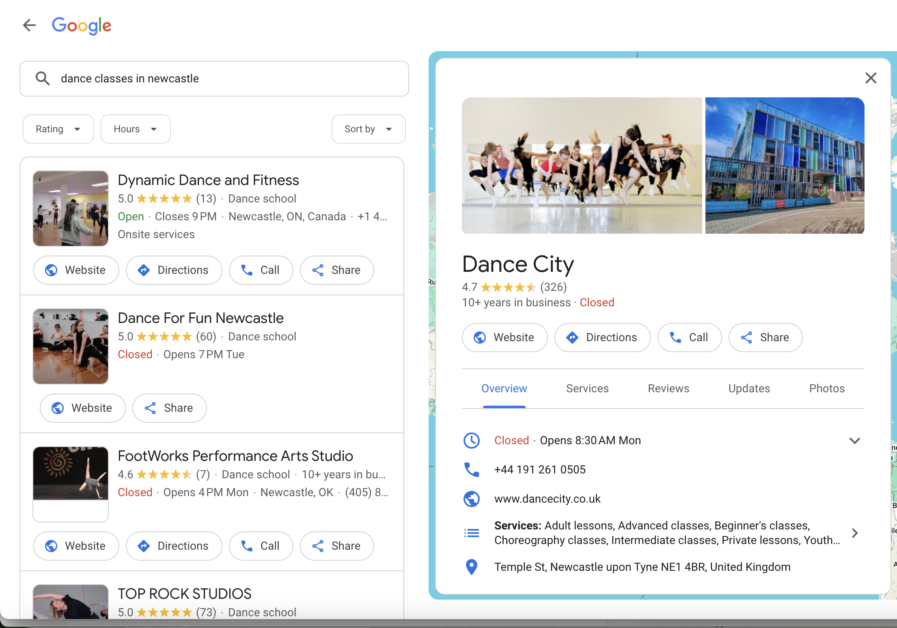Get Directions to Dynamic Dance and Fitness
Viewport: 897px width, 628px height.
(x=174, y=270)
